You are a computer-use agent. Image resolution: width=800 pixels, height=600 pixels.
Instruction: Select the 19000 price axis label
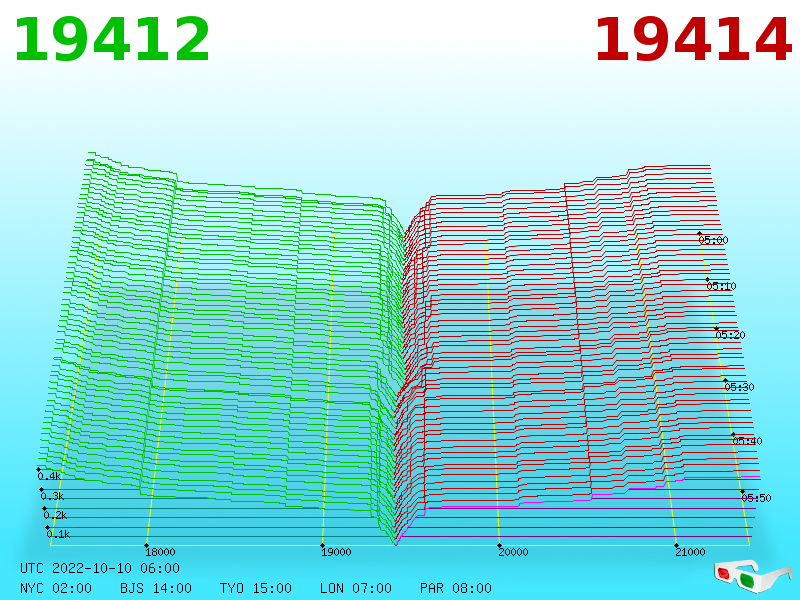336,552
